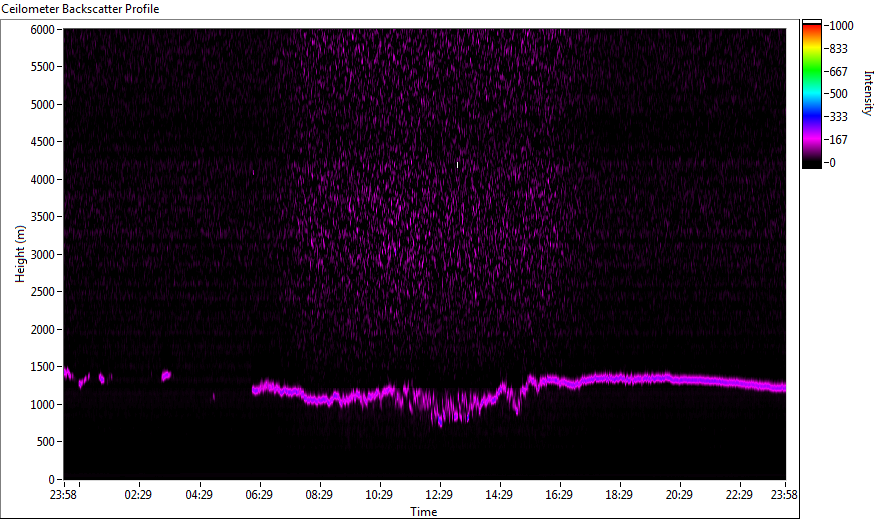
Task: Click the Ceilometer Backscatter Profile title
Action: tap(80, 9)
